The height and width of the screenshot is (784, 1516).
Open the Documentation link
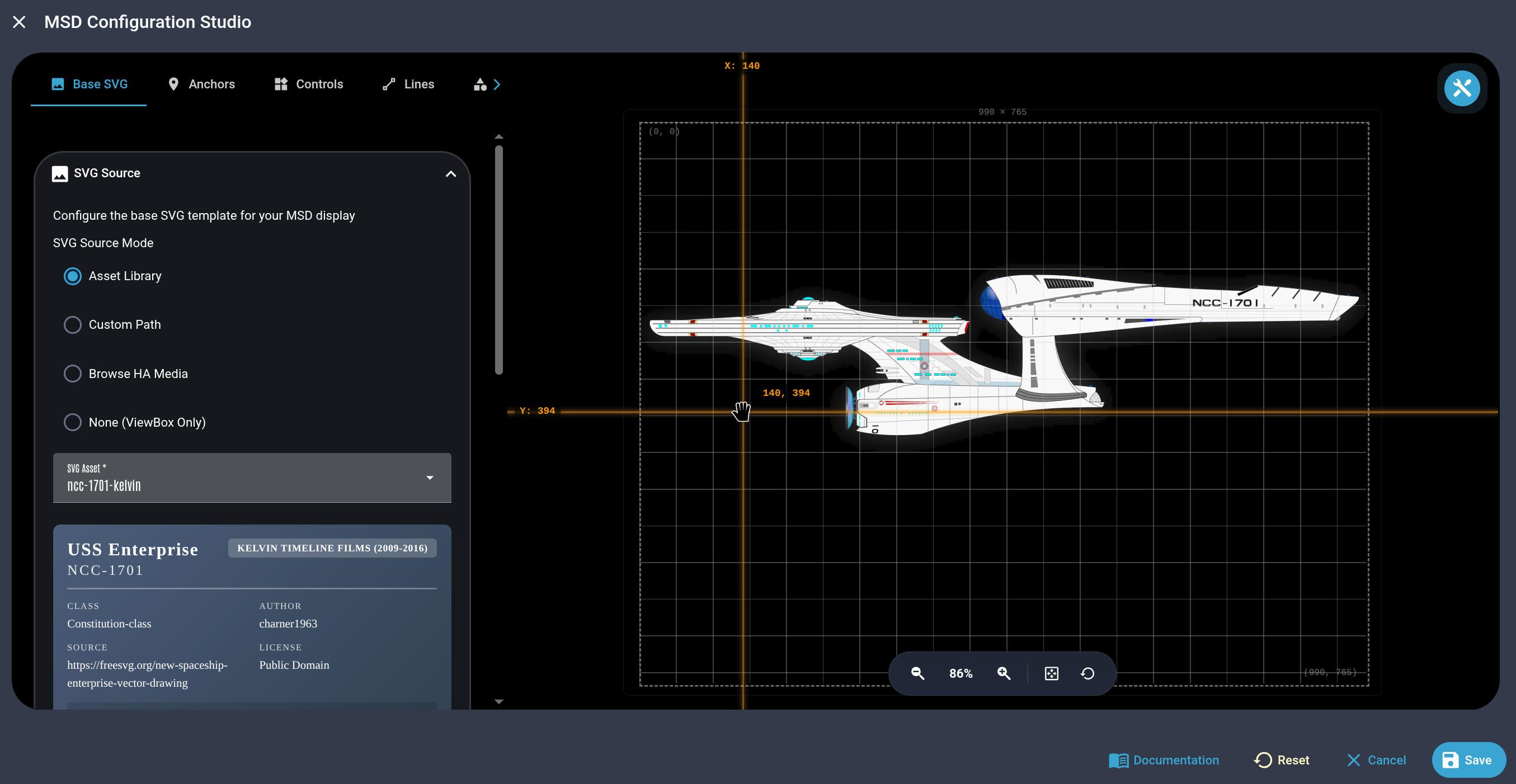point(1164,760)
